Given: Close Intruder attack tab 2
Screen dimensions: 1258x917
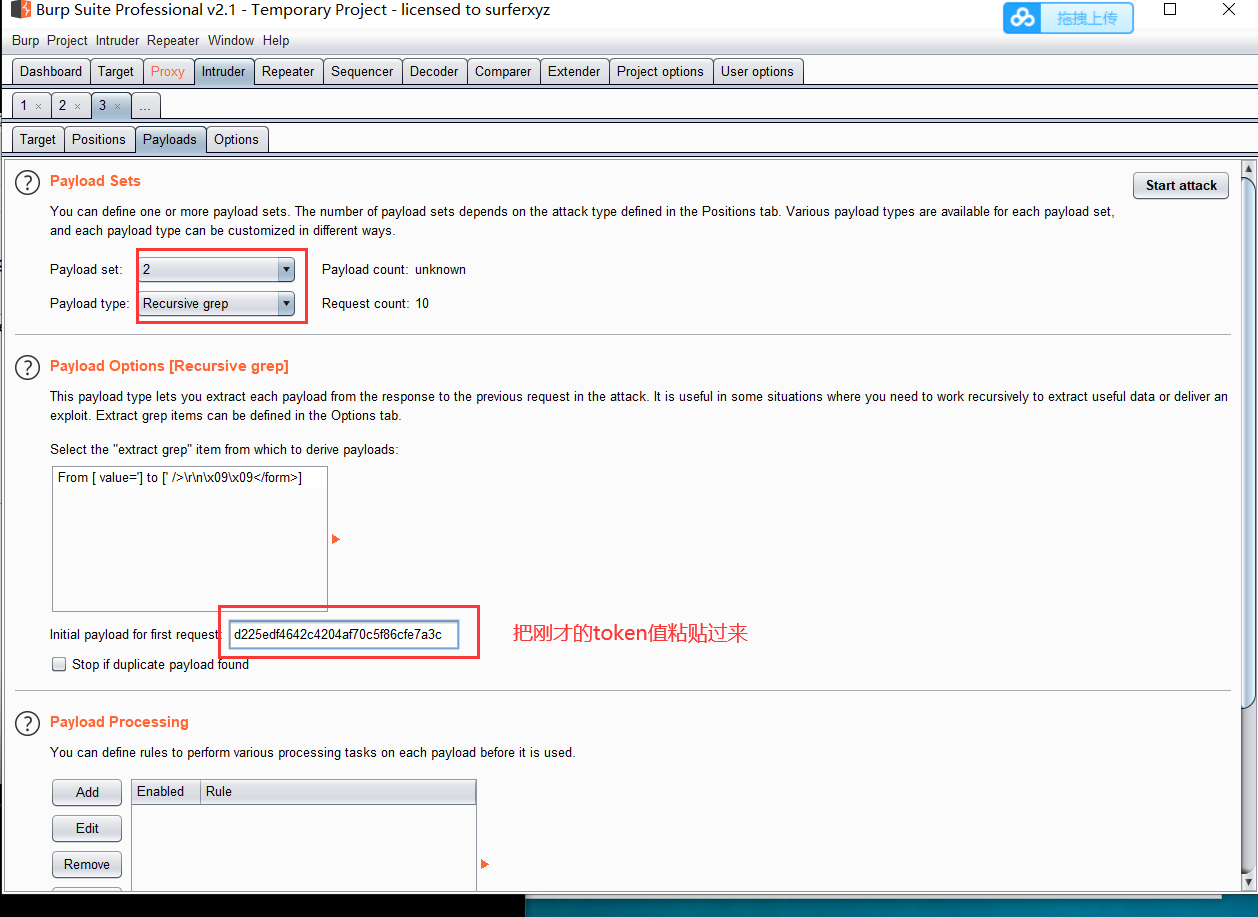Looking at the screenshot, I should click(x=77, y=106).
